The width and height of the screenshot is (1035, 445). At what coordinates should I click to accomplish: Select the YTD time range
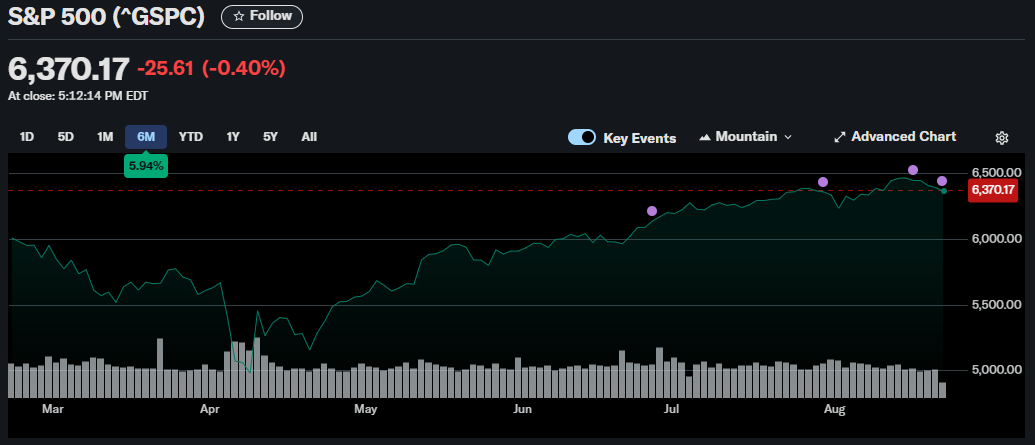[x=191, y=137]
